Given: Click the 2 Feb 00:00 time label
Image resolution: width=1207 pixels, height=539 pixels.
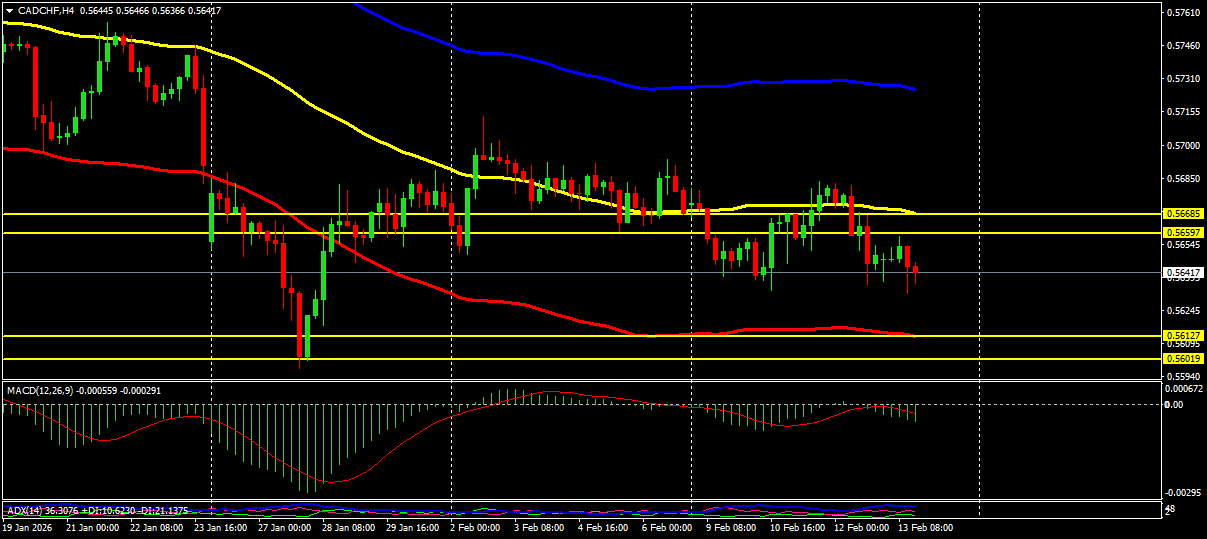Looking at the screenshot, I should [x=475, y=527].
